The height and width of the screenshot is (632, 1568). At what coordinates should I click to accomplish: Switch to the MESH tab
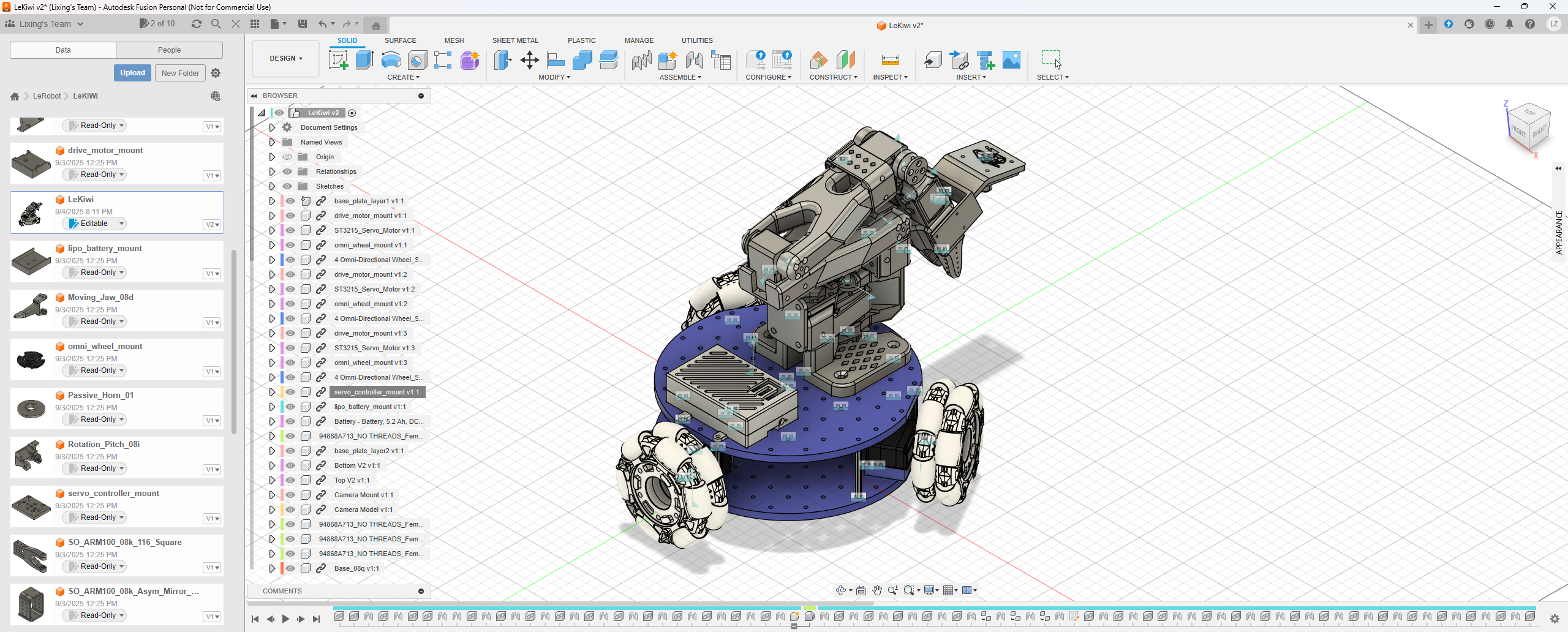[454, 40]
